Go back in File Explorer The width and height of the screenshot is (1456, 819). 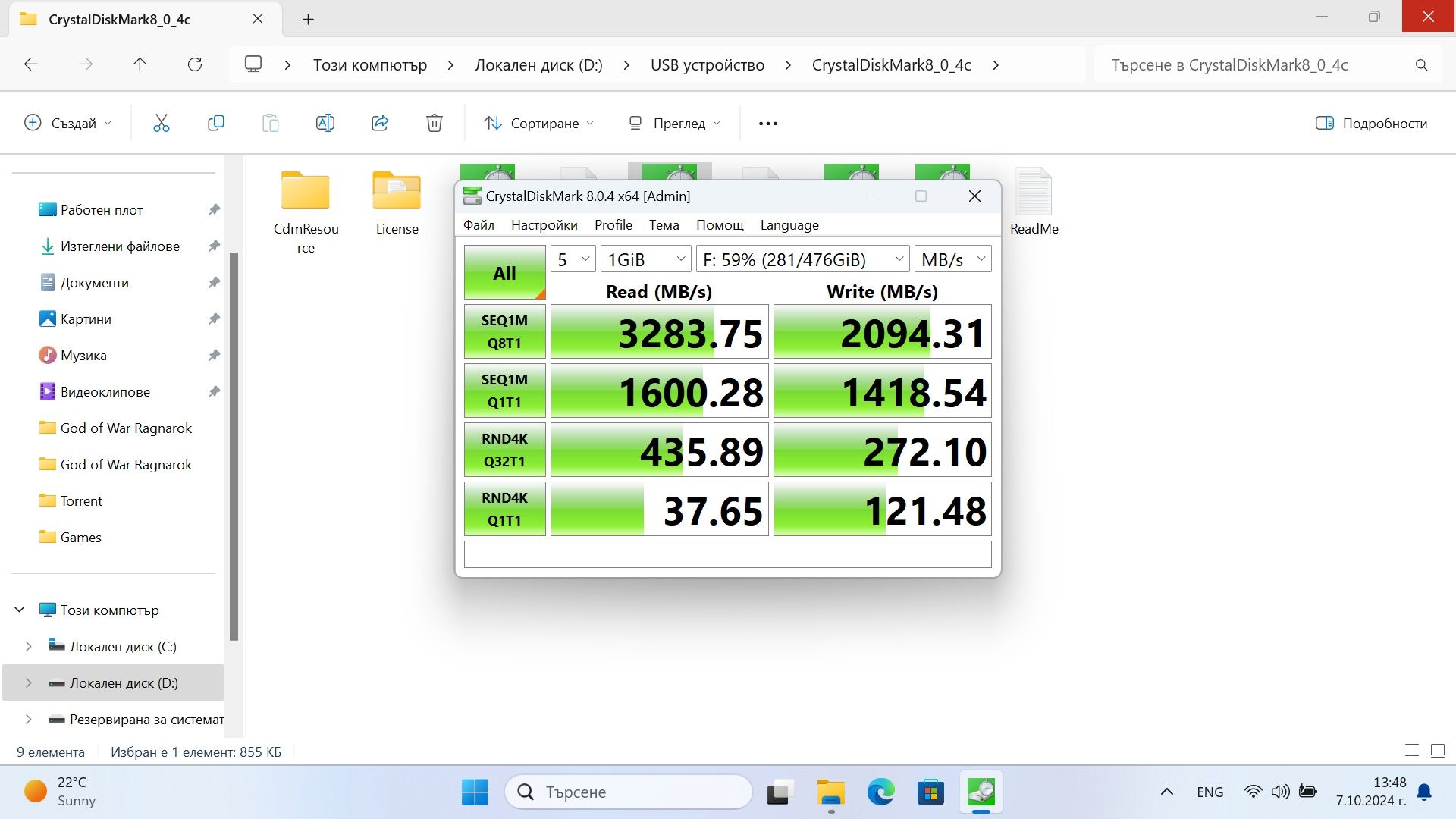[x=31, y=64]
